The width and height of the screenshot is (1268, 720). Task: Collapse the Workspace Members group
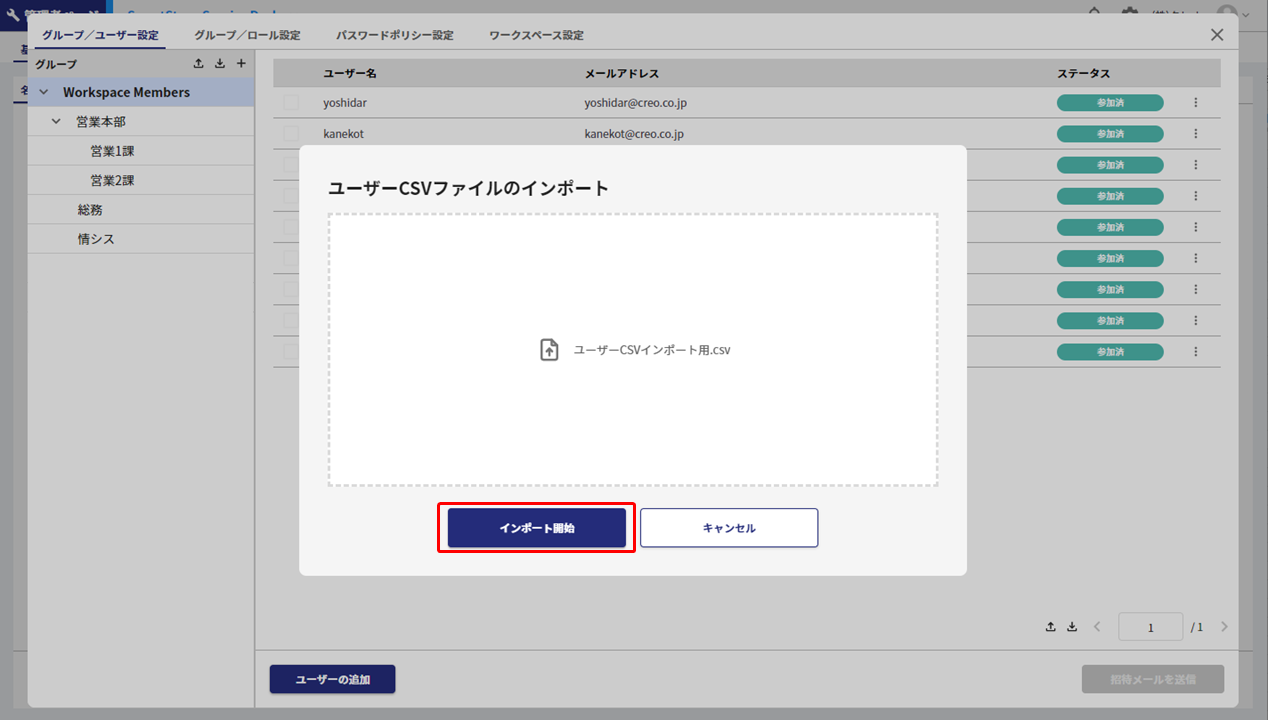[x=43, y=92]
